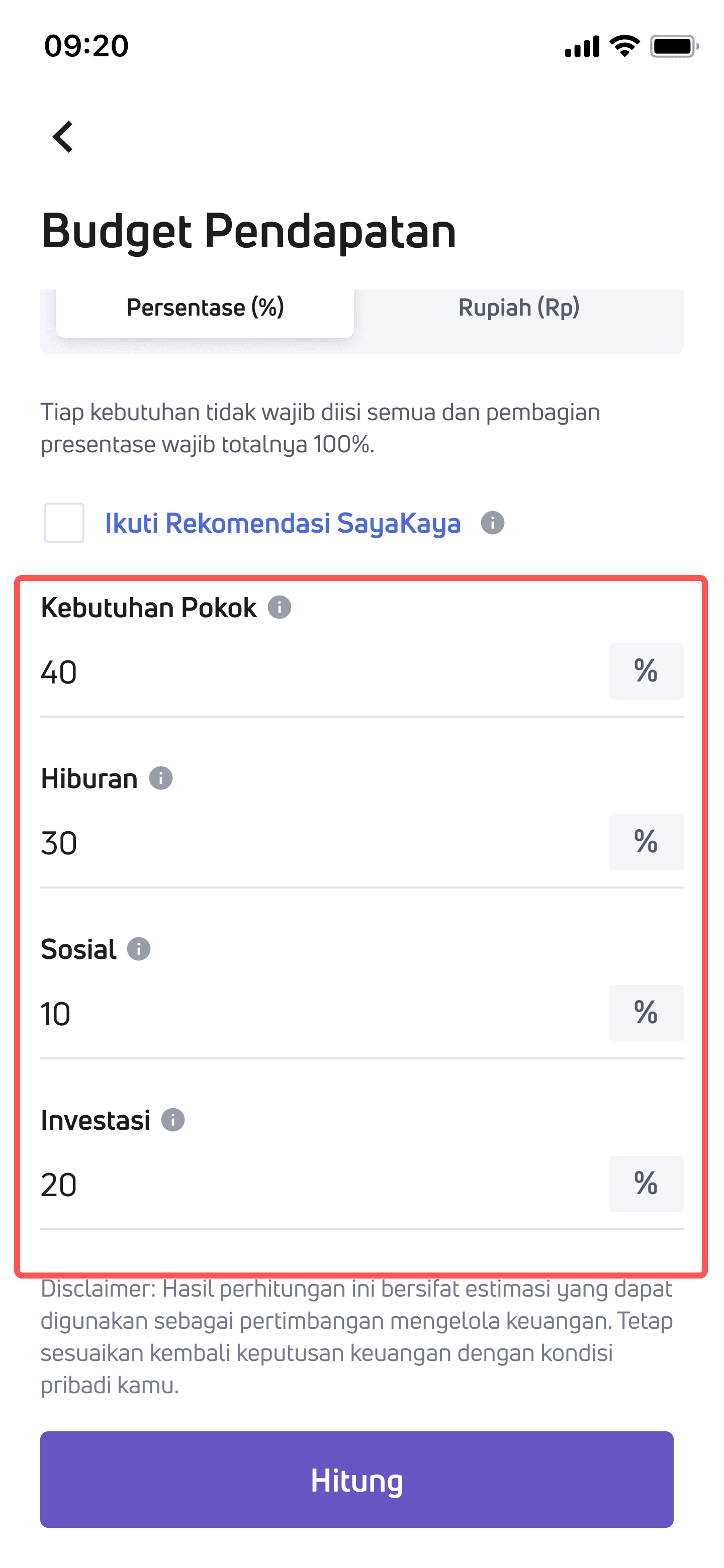Tap the Ikuti Rekomendasi SayaKaya link
724x1568 pixels.
[x=282, y=522]
